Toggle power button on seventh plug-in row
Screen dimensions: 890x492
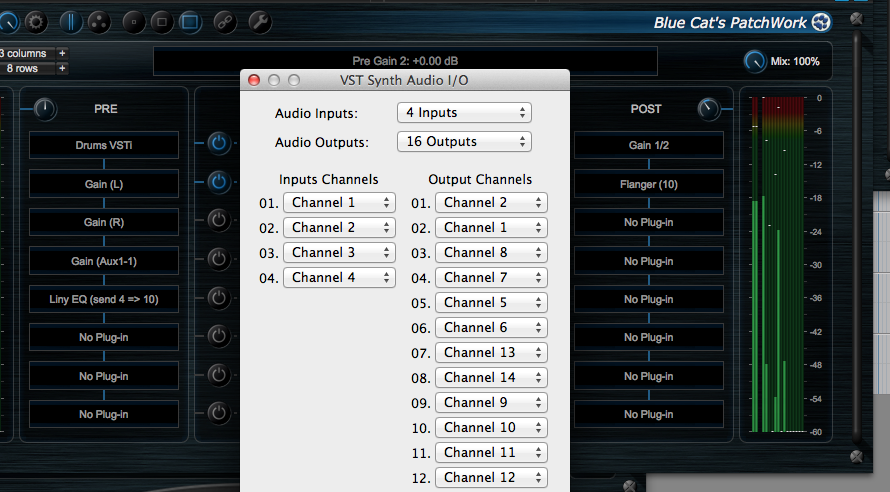tap(219, 375)
